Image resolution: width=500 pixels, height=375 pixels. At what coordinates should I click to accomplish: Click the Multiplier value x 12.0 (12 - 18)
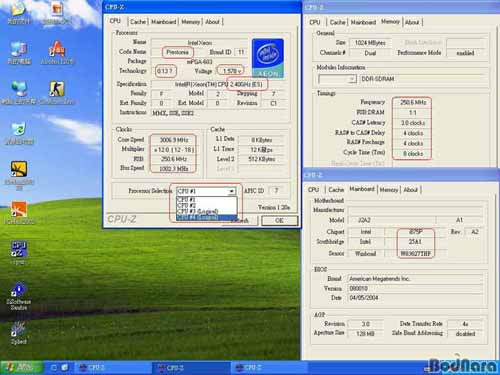point(174,150)
